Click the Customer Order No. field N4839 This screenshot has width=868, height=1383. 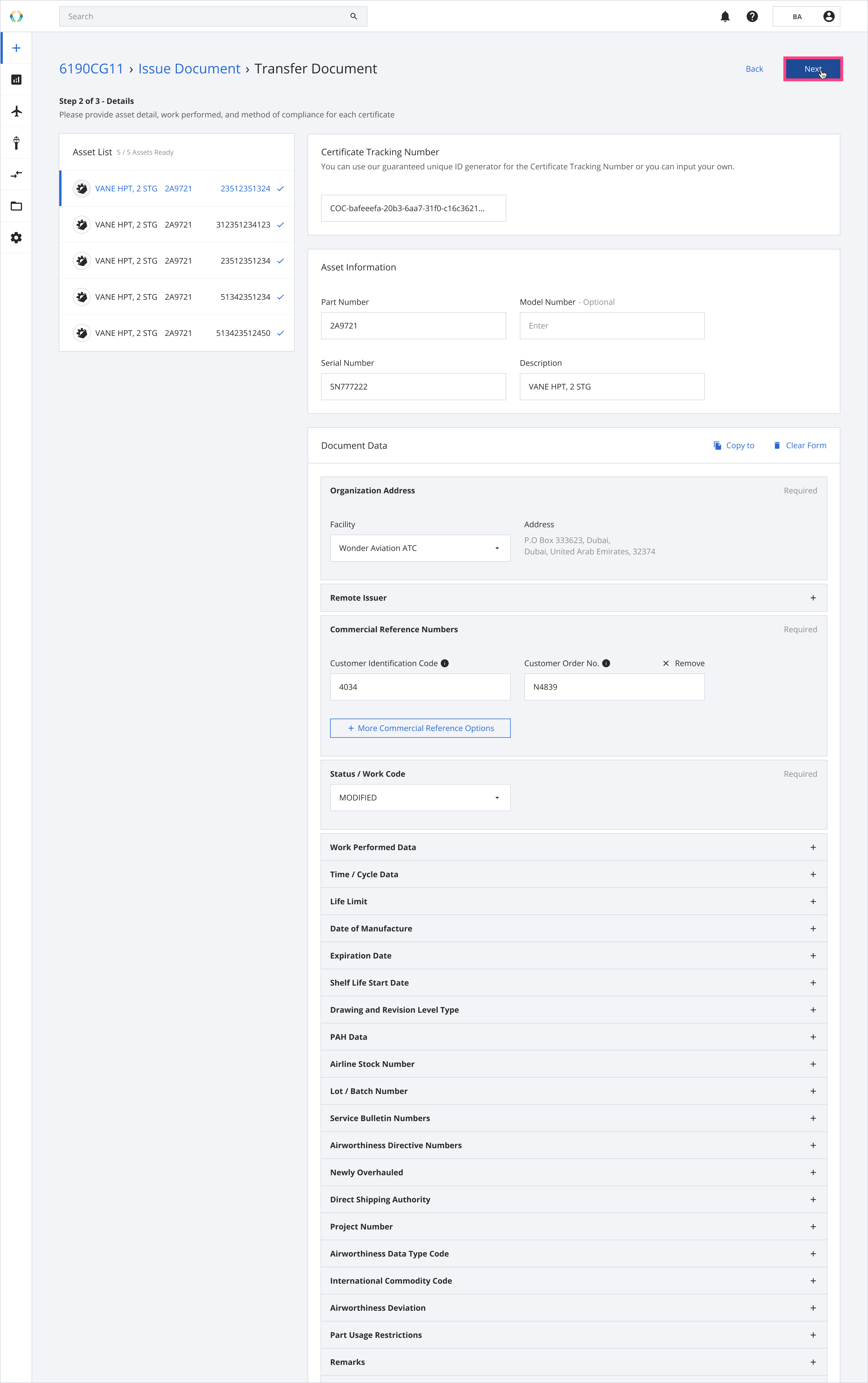(x=614, y=687)
